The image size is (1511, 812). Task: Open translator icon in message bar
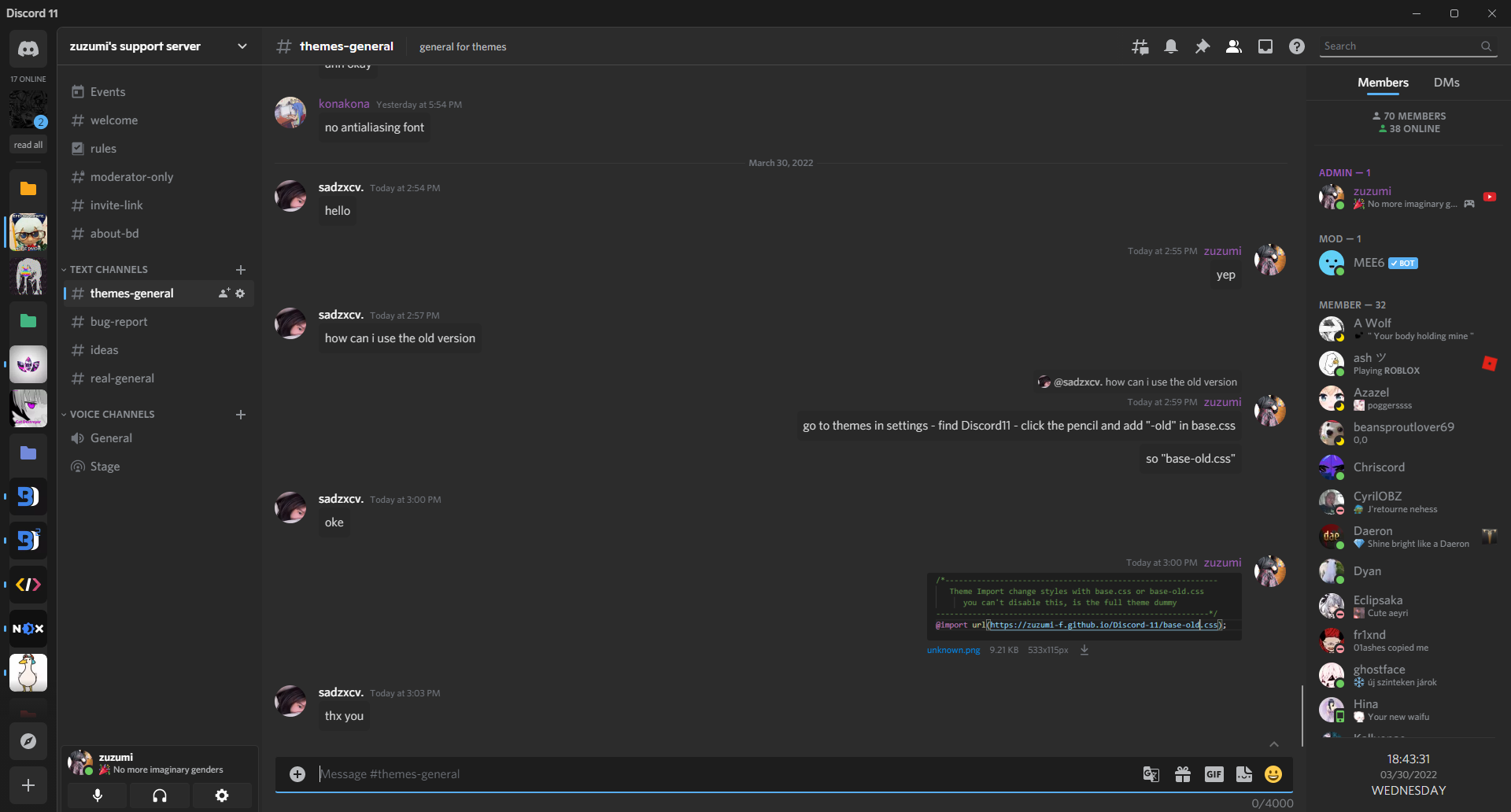[x=1151, y=774]
